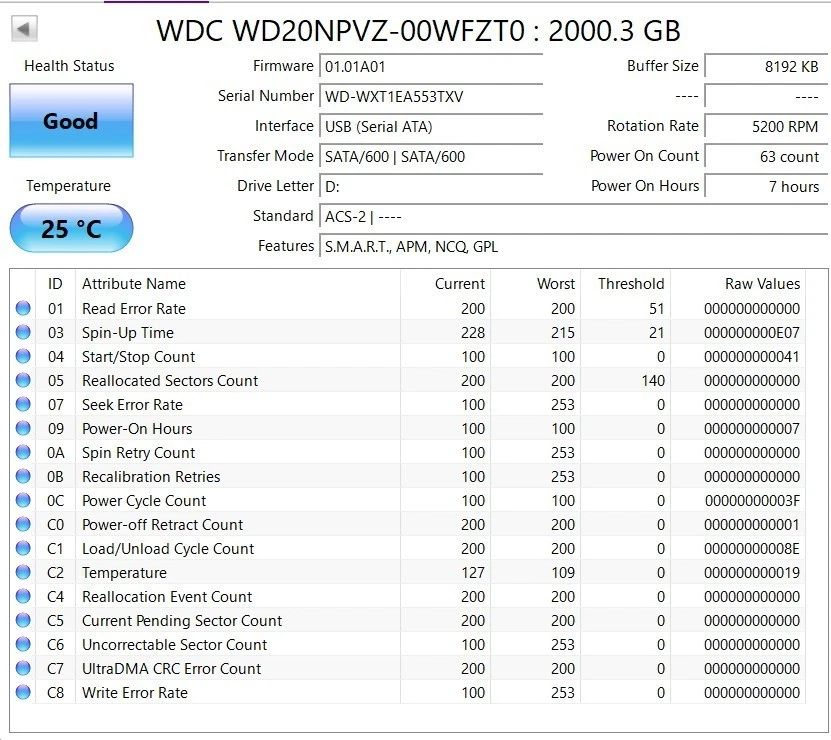Viewport: 831px width, 740px height.
Task: Click the blue status dot beside Read Error Rate
Action: [x=22, y=308]
